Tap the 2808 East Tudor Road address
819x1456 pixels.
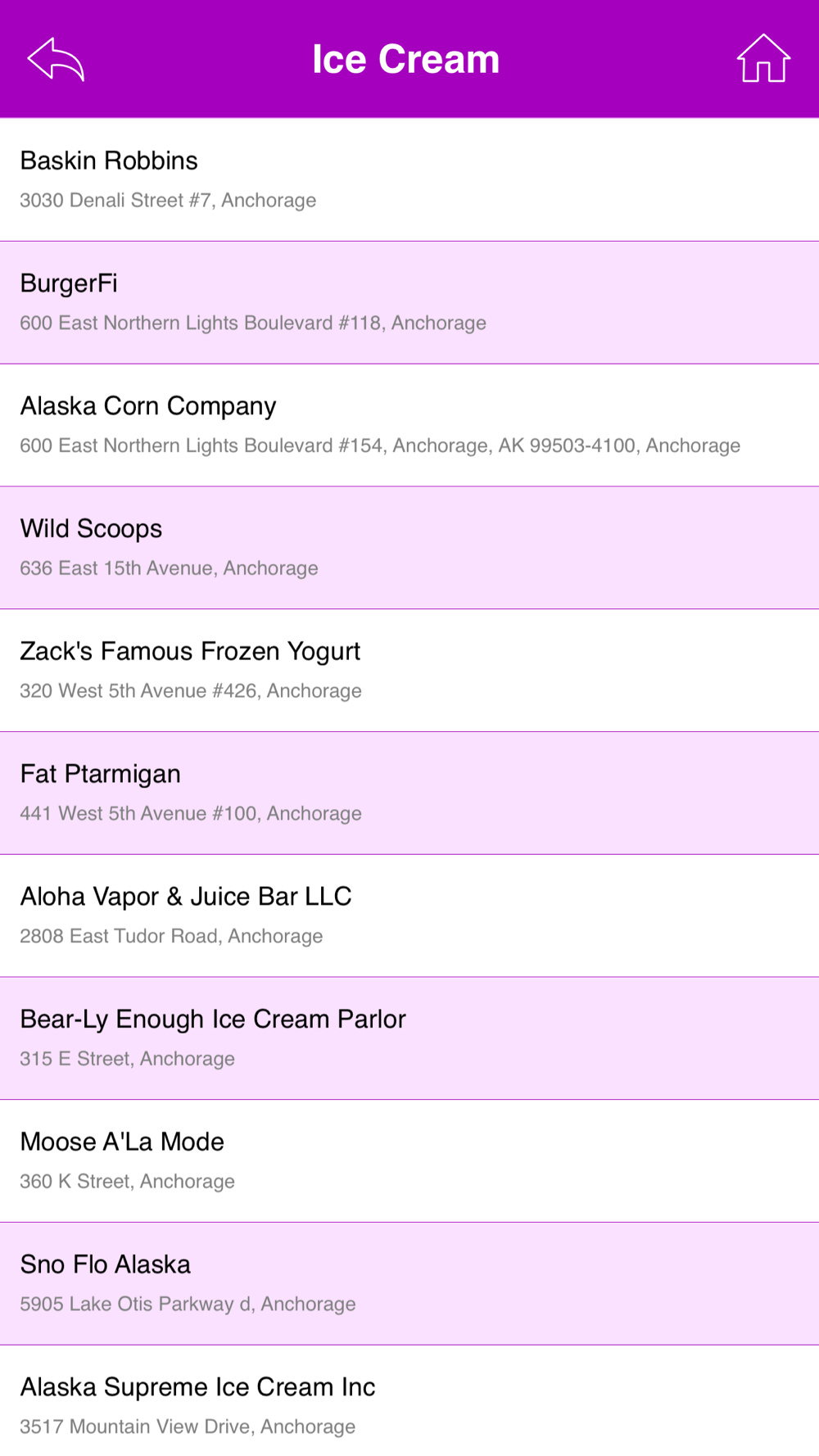171,936
